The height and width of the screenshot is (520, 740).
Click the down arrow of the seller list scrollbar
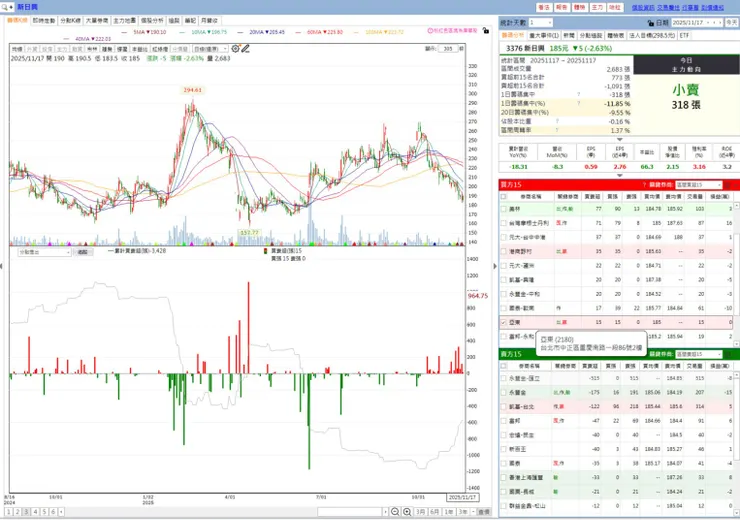737,512
